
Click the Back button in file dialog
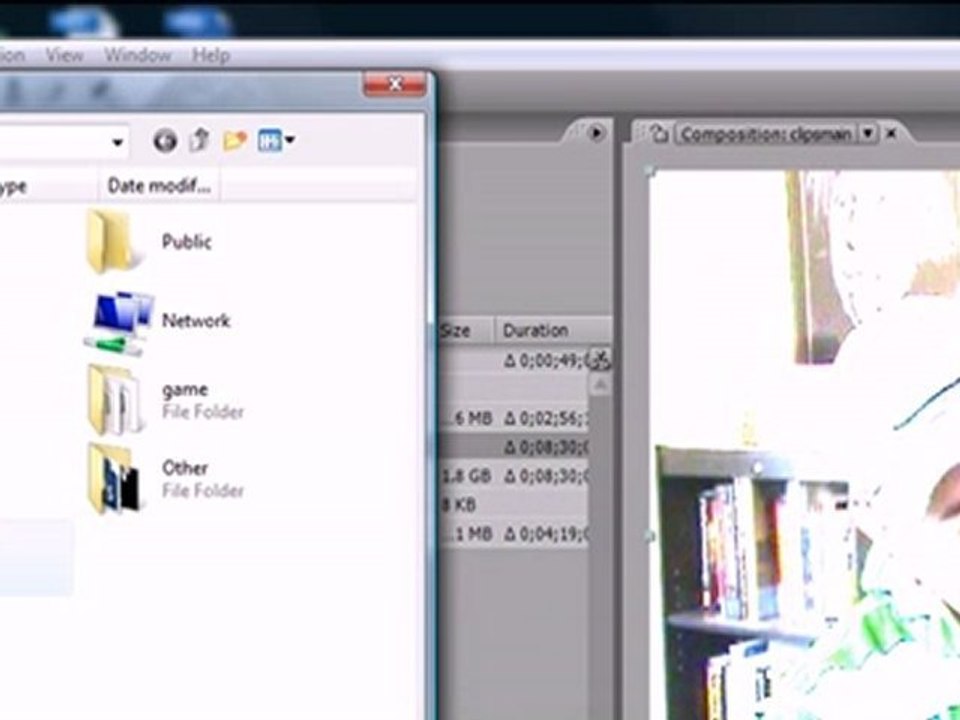[165, 141]
